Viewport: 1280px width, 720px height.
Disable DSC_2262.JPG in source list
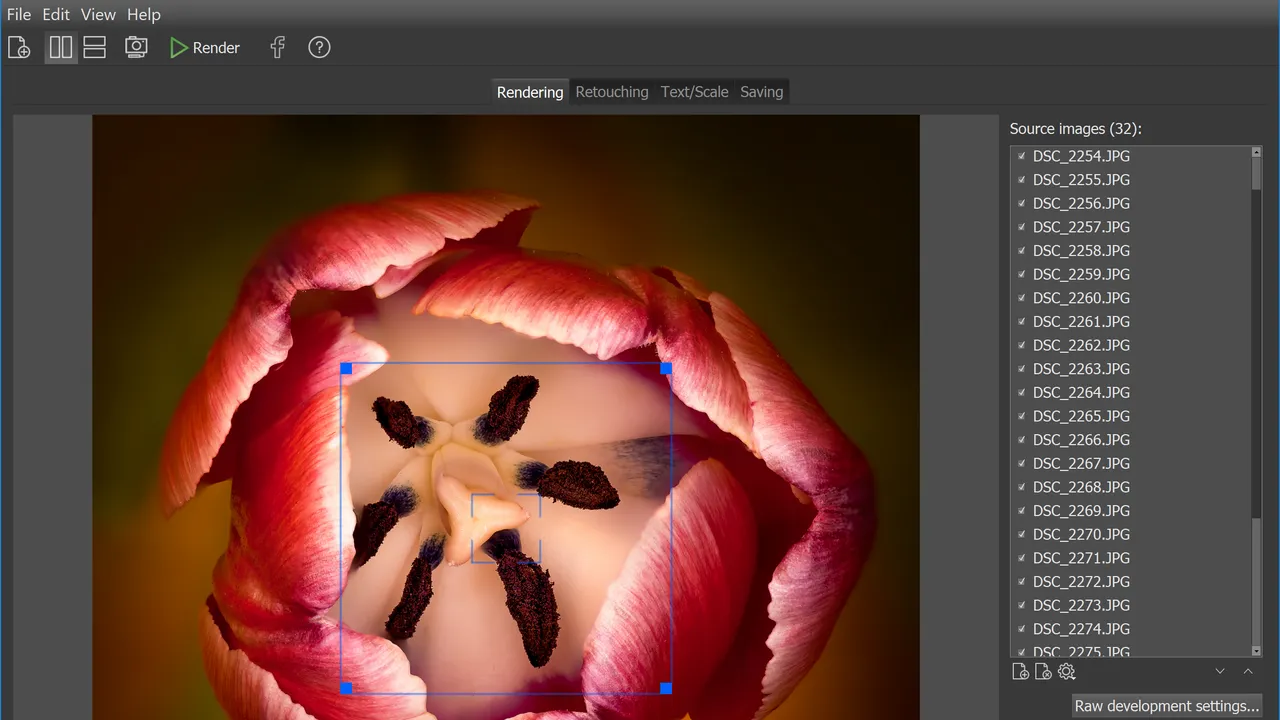[x=1021, y=345]
